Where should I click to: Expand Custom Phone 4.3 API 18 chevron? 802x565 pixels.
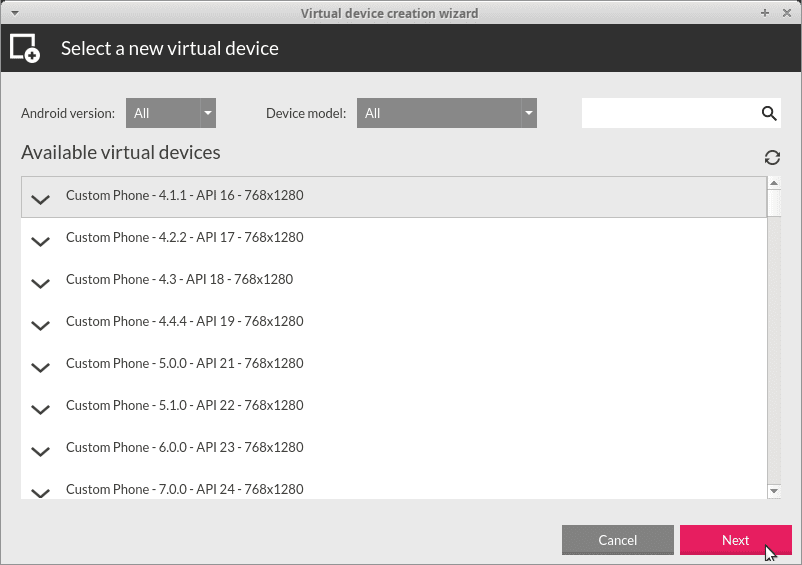40,283
